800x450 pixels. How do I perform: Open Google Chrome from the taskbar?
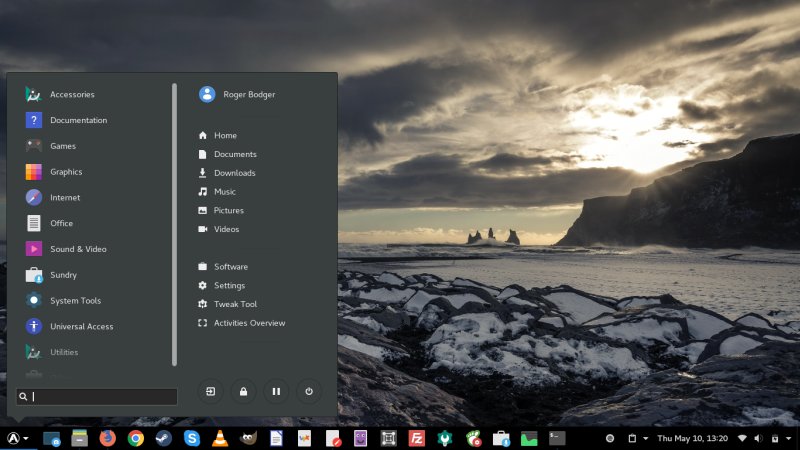[x=136, y=438]
